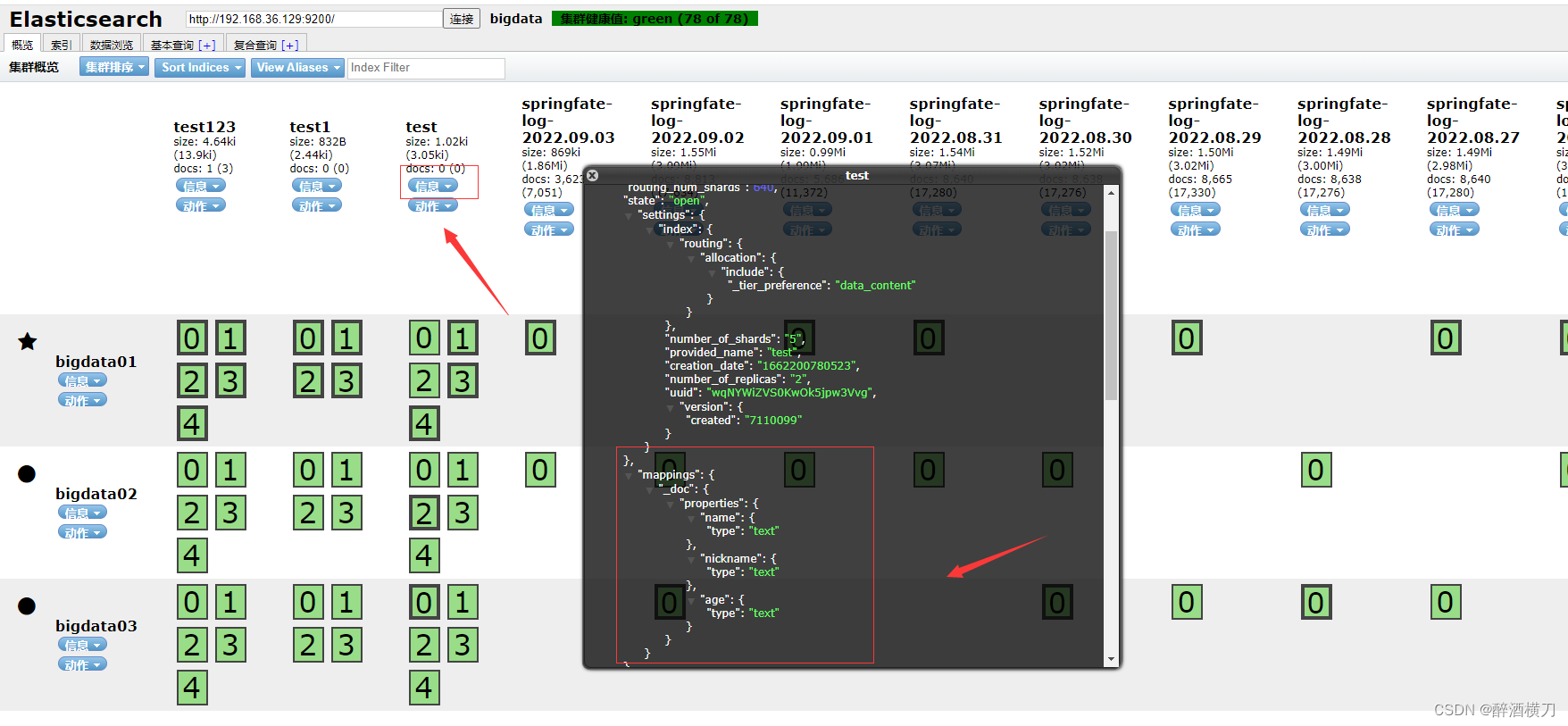Select shard 4 of test123 on bigdata03

coord(192,688)
